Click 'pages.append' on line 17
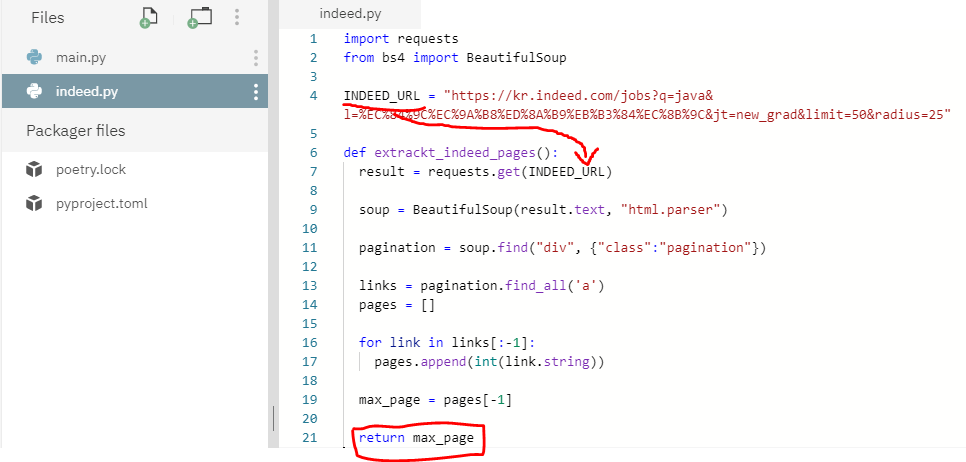 420,362
